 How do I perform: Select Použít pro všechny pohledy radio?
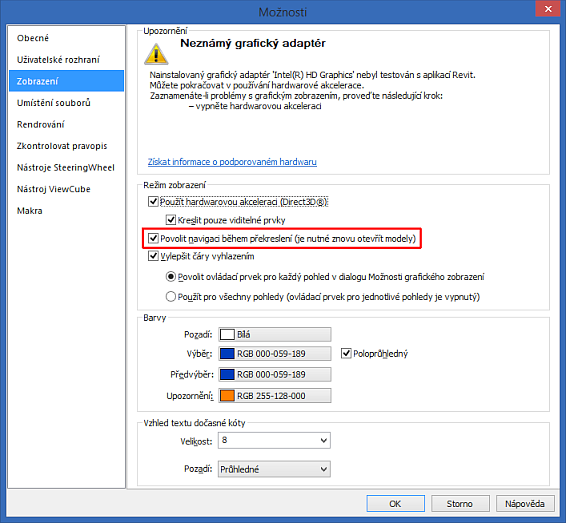170,297
